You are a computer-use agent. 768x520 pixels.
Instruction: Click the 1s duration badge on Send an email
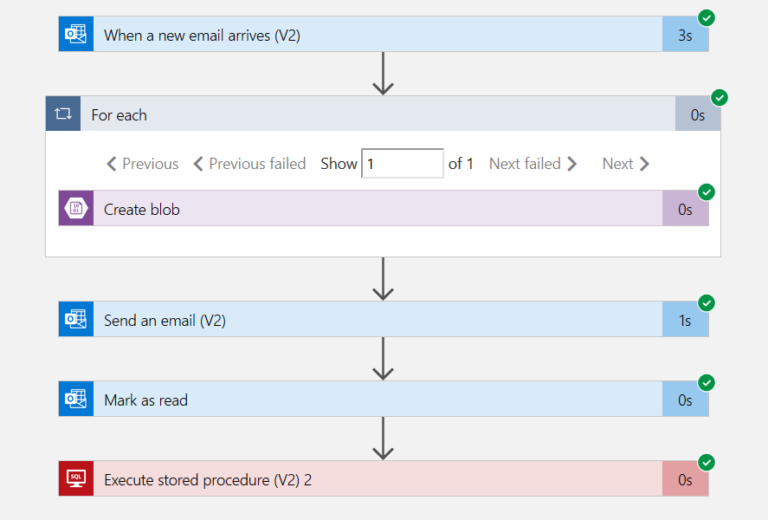coord(685,320)
